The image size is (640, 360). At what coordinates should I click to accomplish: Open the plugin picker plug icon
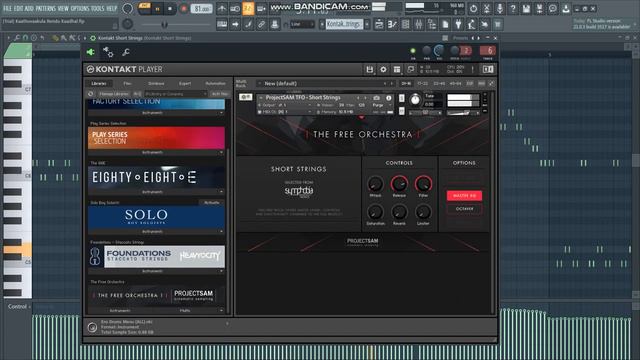[x=458, y=24]
